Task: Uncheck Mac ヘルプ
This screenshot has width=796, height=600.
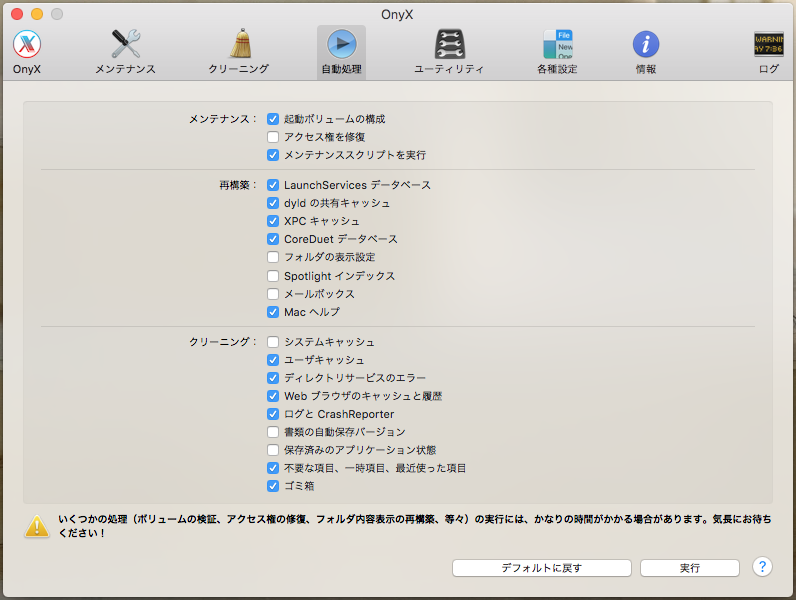Action: (x=273, y=312)
